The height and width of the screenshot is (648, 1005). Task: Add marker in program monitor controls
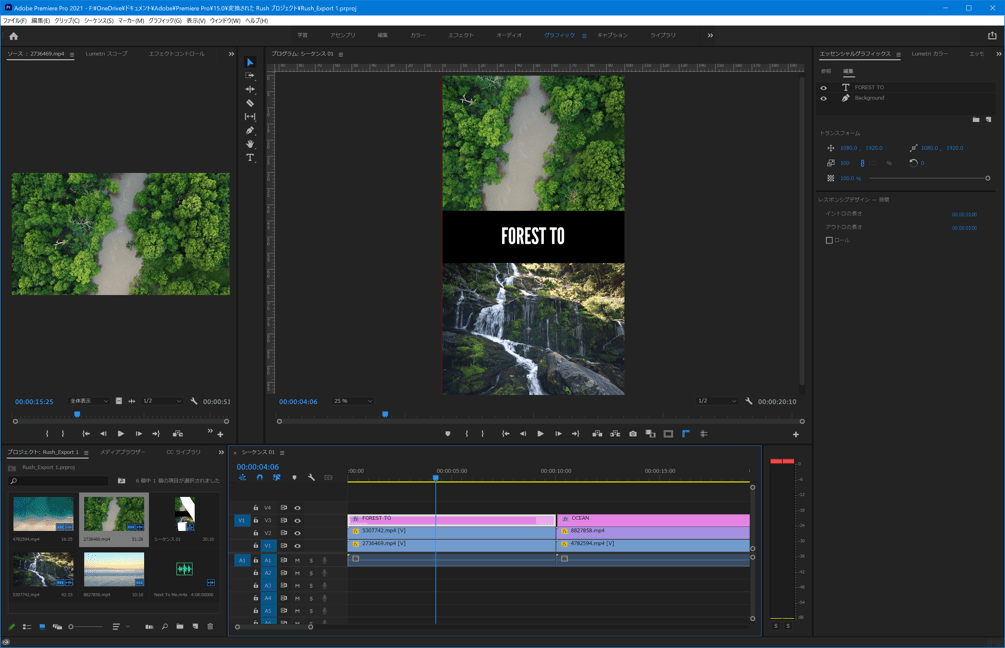click(447, 434)
